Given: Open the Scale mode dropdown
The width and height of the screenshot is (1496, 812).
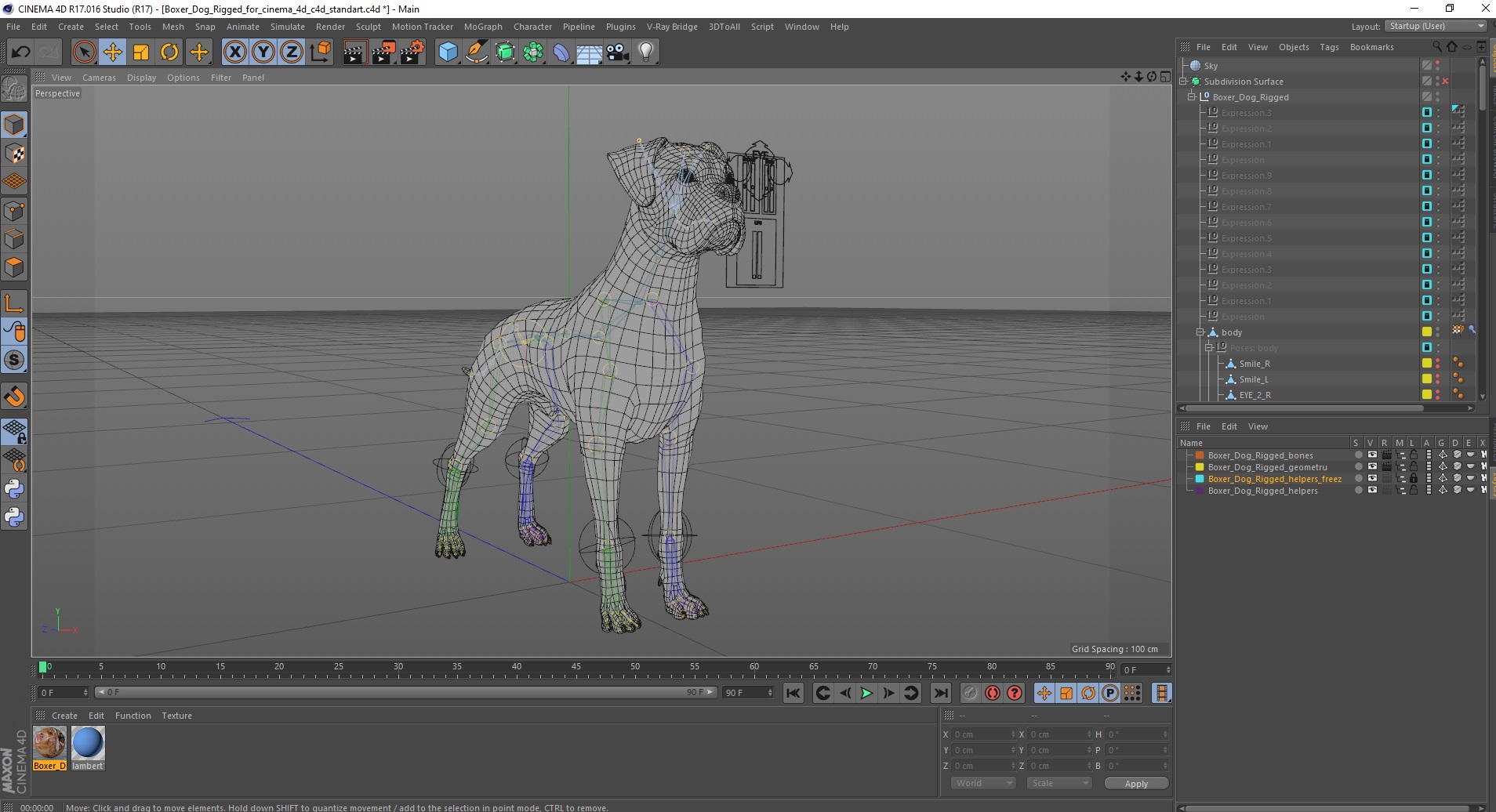Looking at the screenshot, I should click(x=1059, y=783).
